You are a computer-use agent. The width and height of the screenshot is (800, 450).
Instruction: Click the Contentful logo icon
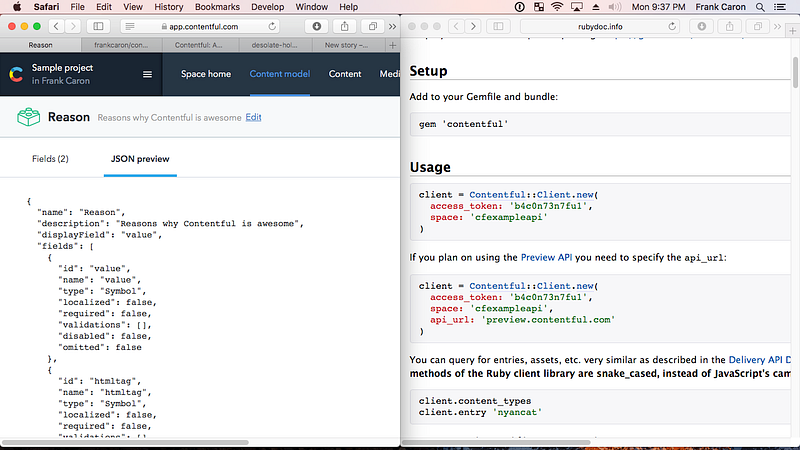click(x=16, y=74)
